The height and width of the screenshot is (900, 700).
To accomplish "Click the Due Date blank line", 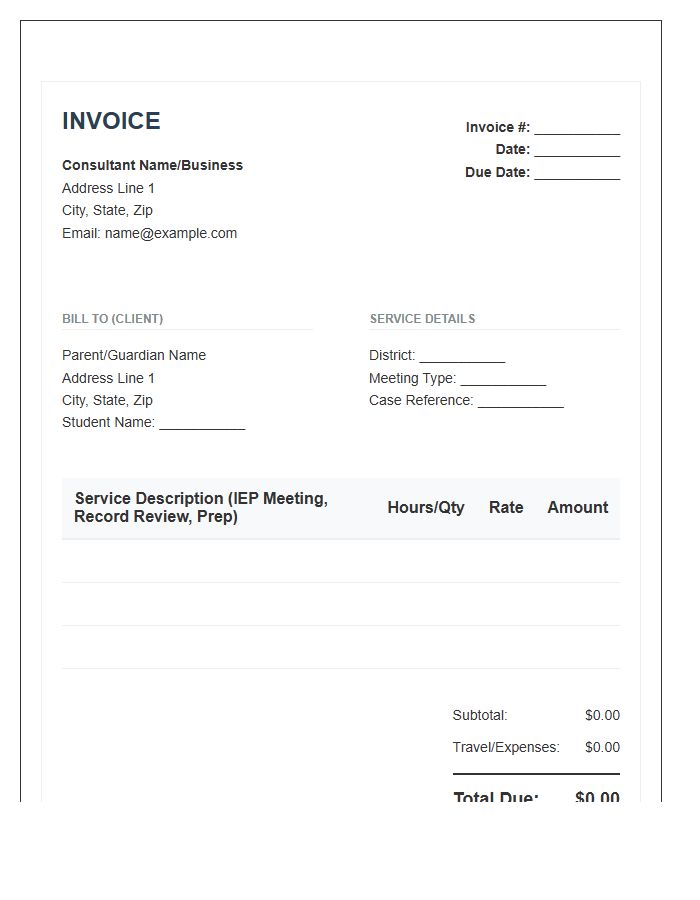I will point(577,173).
